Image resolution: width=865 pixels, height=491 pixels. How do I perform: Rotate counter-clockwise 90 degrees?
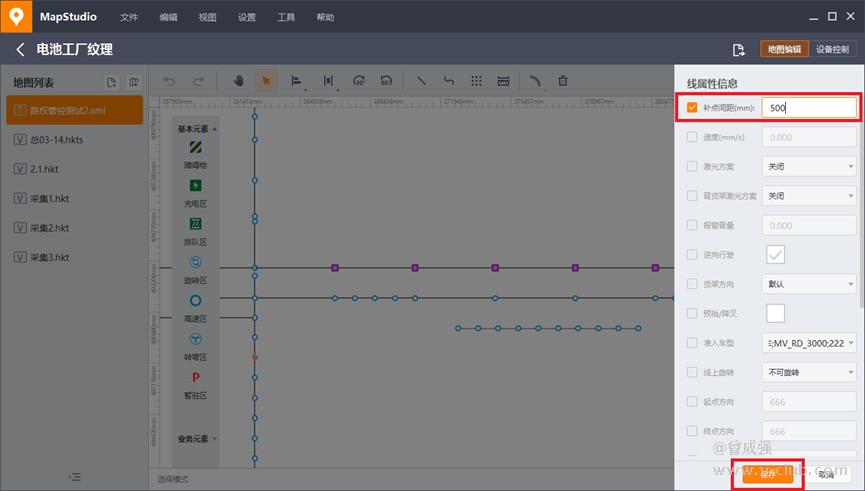click(386, 81)
